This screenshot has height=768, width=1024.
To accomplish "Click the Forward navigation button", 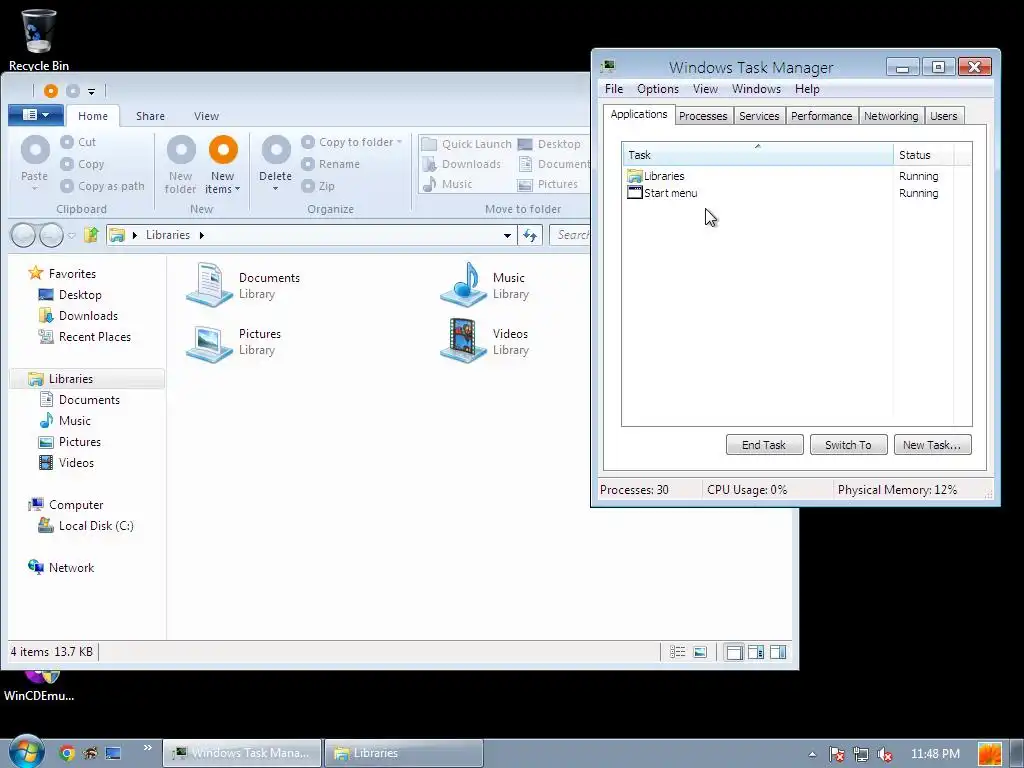I will click(x=51, y=235).
